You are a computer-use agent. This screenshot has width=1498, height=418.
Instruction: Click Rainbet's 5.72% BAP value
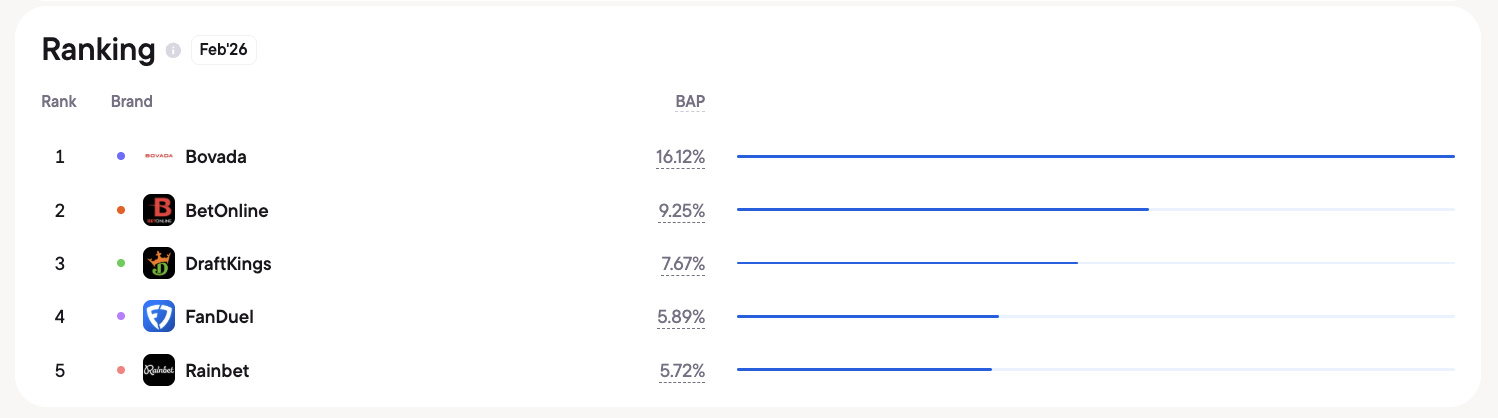[x=682, y=370]
